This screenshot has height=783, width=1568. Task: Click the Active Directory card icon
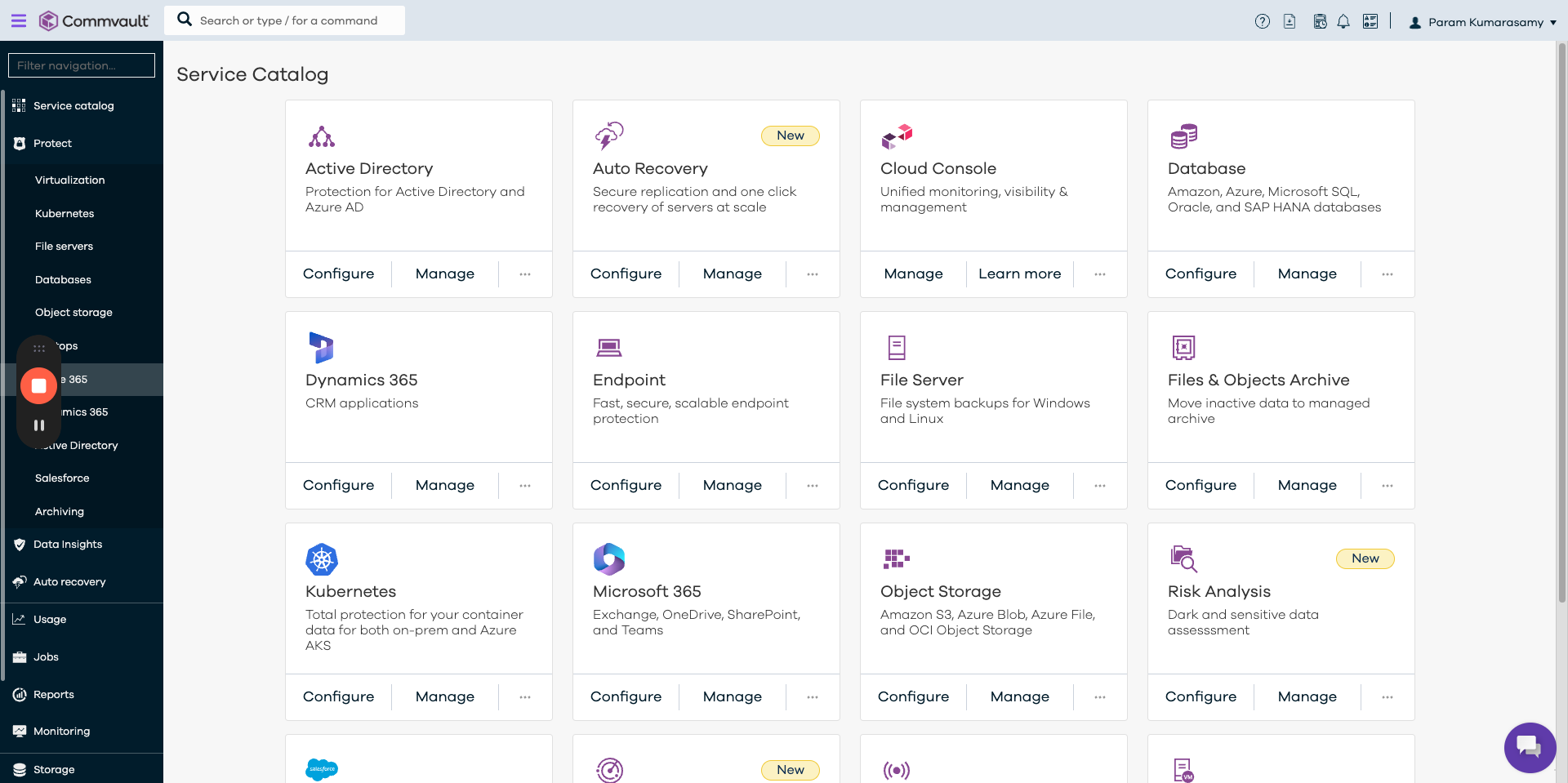coord(322,136)
